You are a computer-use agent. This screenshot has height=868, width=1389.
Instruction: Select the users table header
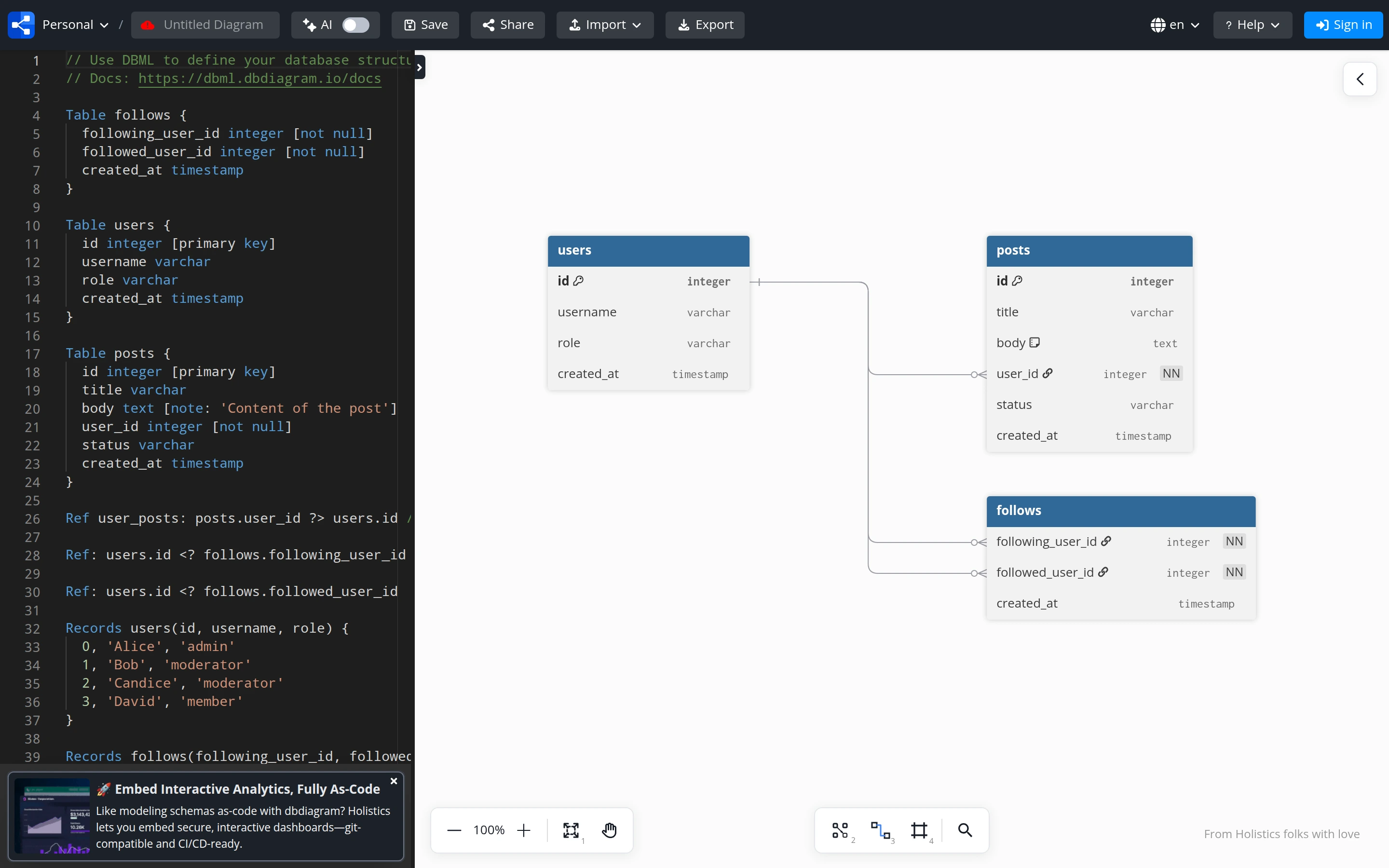point(649,250)
